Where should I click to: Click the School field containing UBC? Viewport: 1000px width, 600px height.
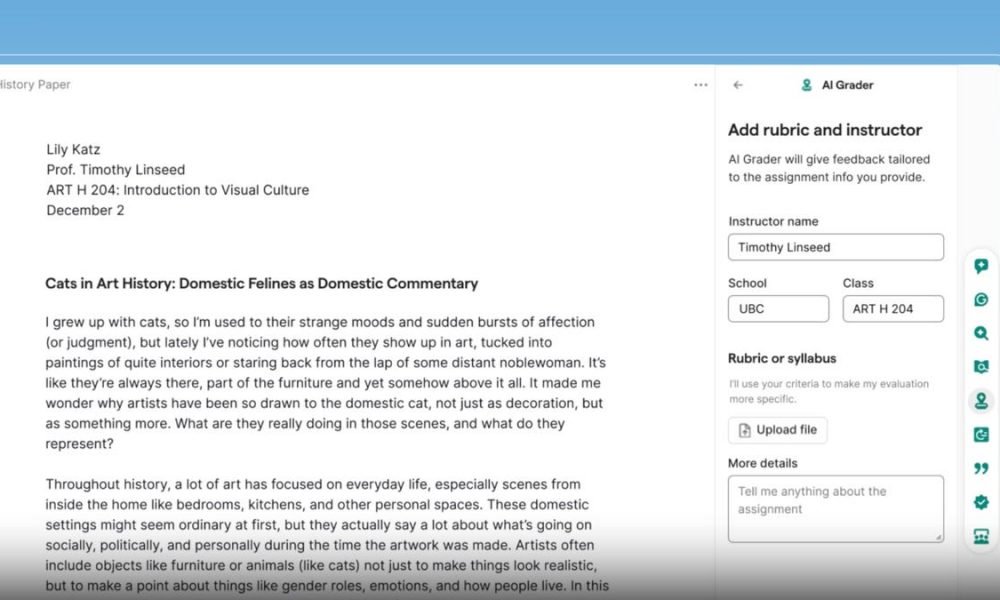778,309
